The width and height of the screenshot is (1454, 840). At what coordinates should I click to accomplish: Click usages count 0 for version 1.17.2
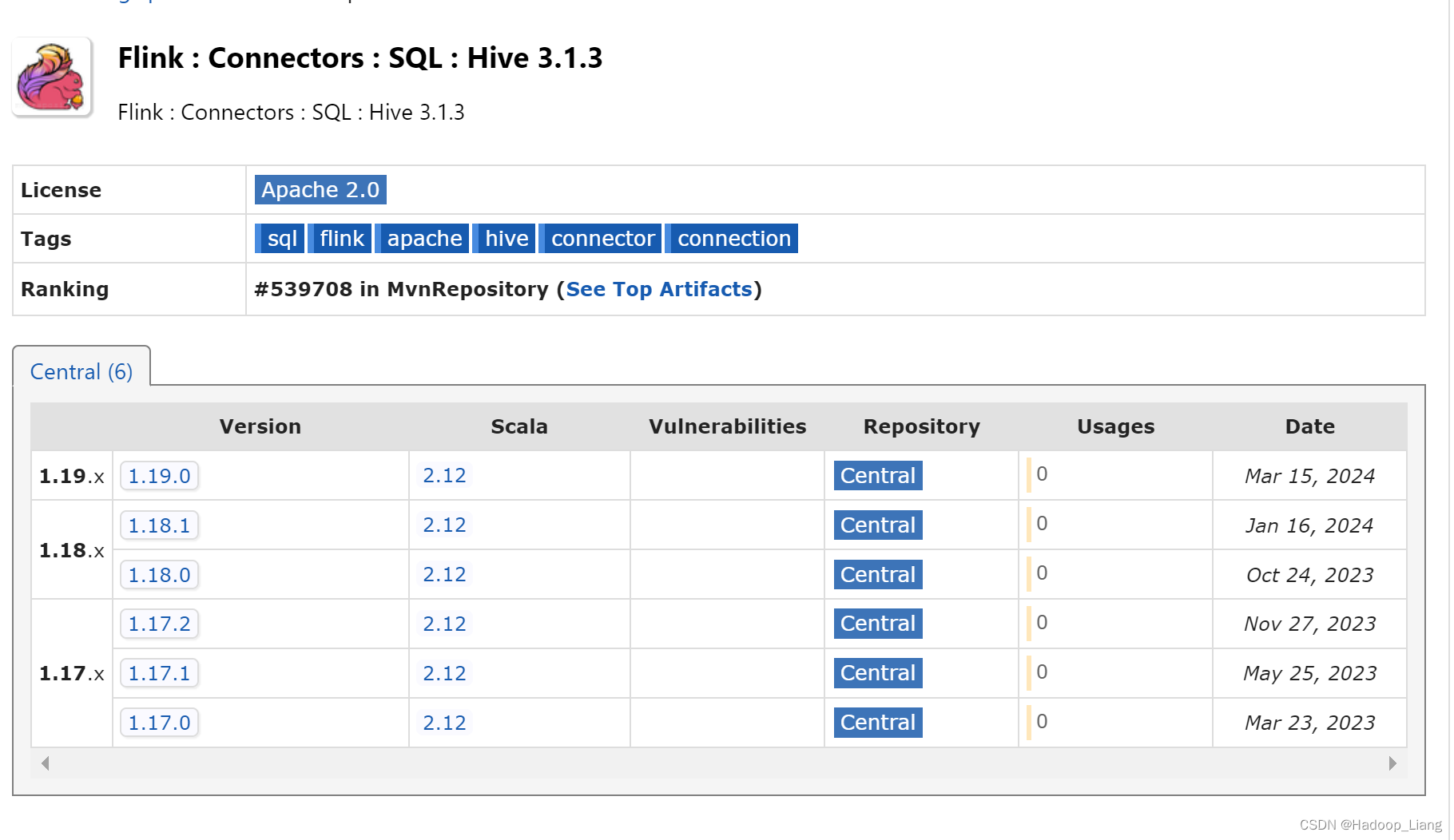click(1042, 623)
